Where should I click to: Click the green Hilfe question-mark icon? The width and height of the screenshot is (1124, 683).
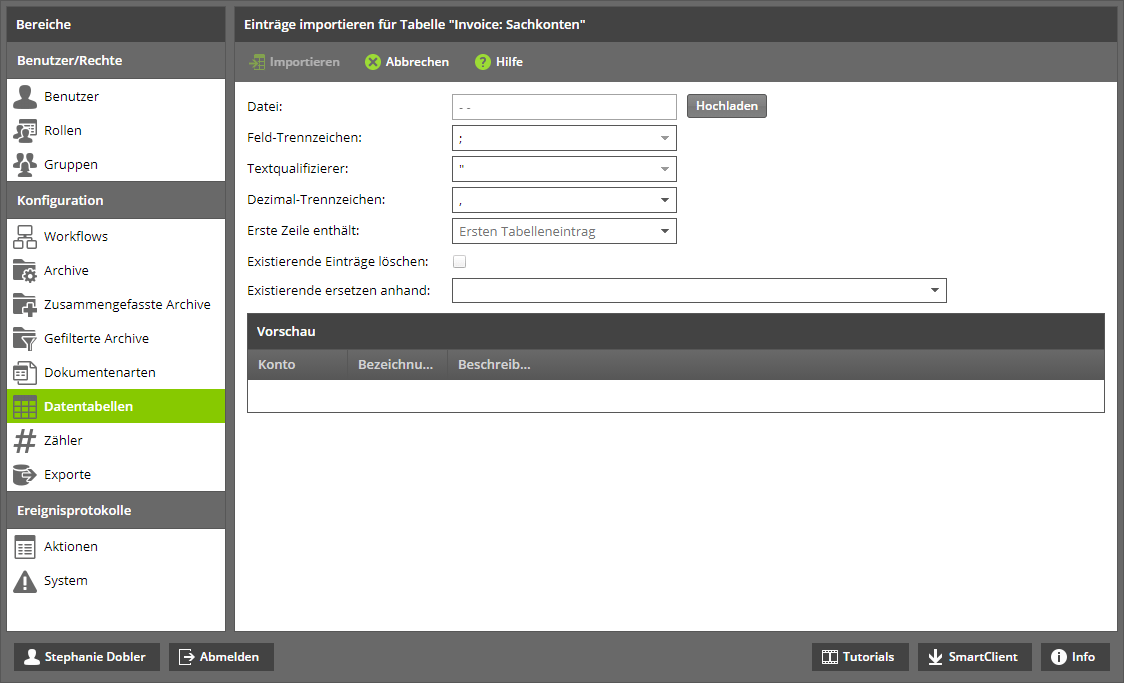tap(483, 62)
